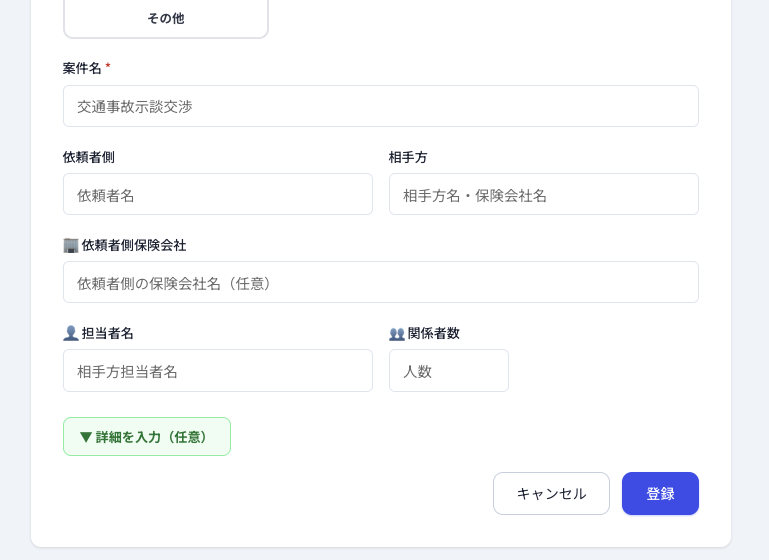Screen dimensions: 769x560
Task: Click the 相手方 label
Action: (x=408, y=157)
